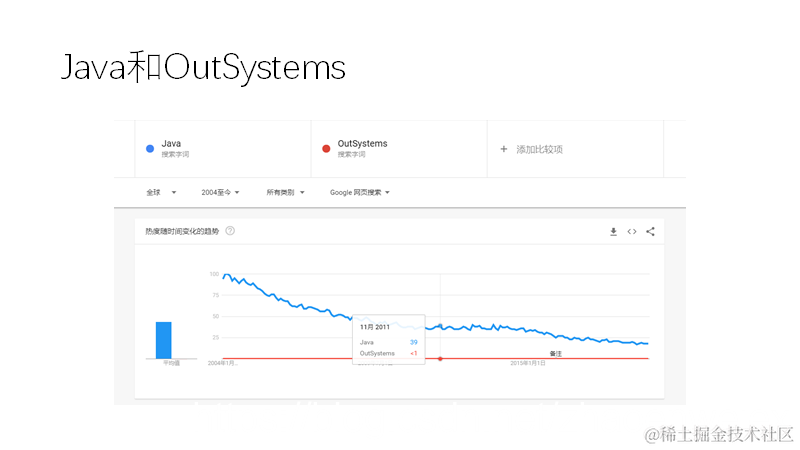Open the 所有类别 category dropdown
Image resolution: width=800 pixels, height=450 pixels.
tap(285, 192)
